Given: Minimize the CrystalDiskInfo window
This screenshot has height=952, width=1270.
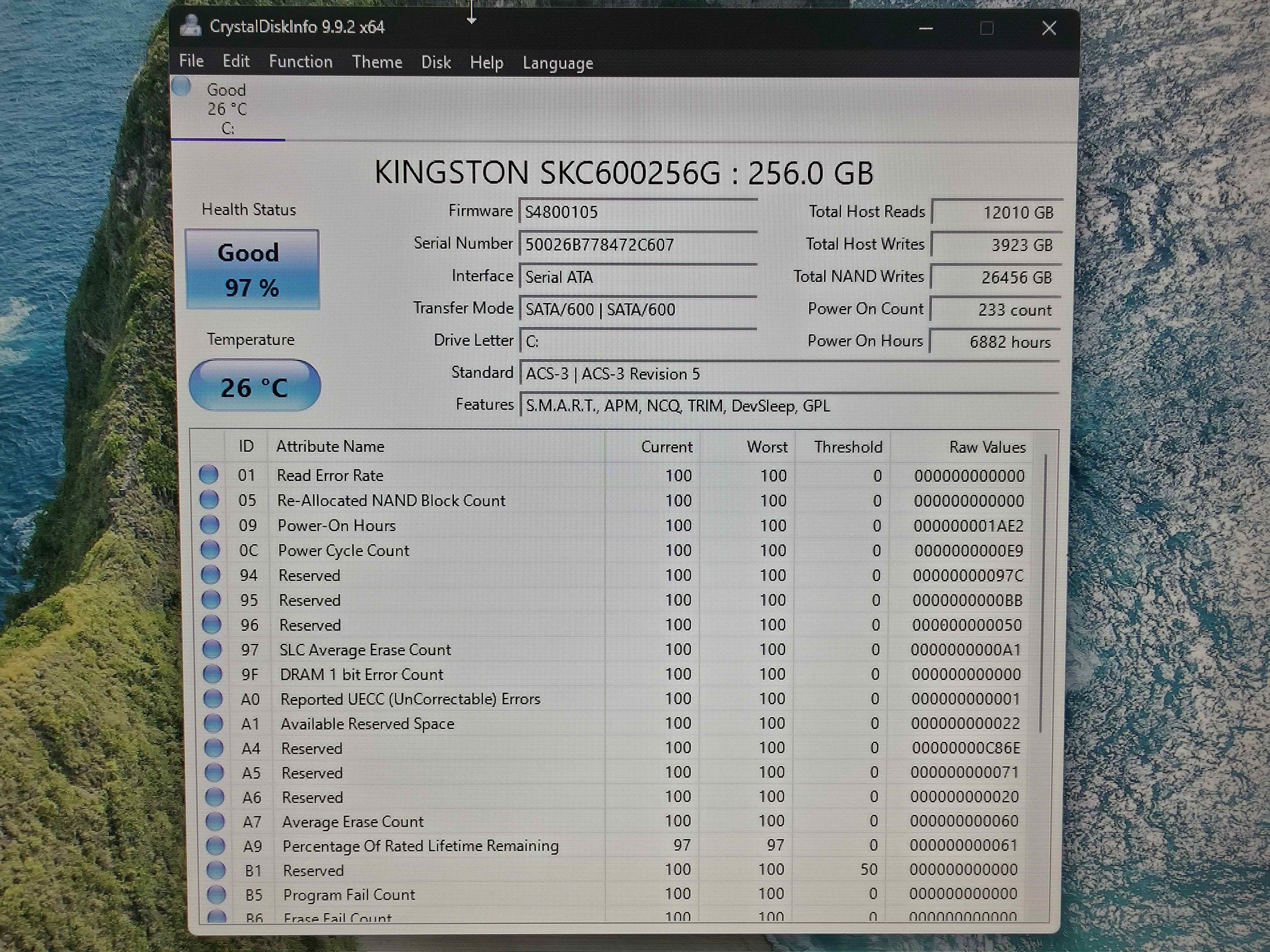Looking at the screenshot, I should (926, 28).
